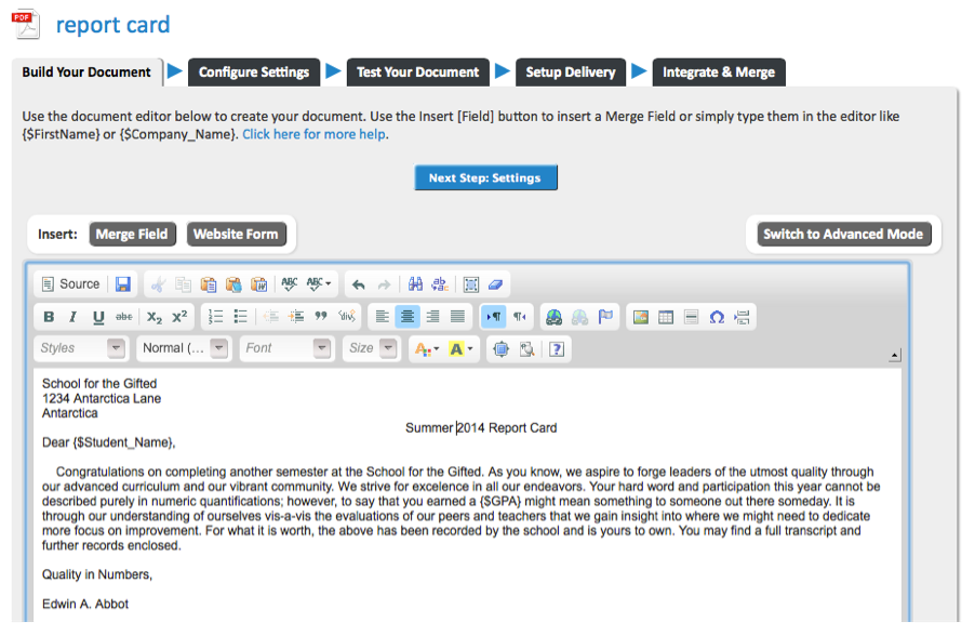Open the spell checker icon

[291, 284]
